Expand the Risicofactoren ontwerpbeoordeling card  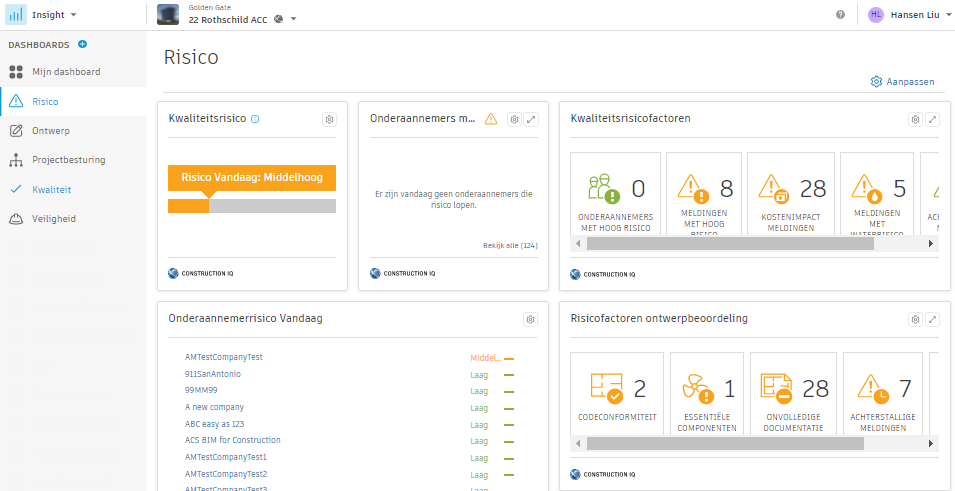pos(932,319)
